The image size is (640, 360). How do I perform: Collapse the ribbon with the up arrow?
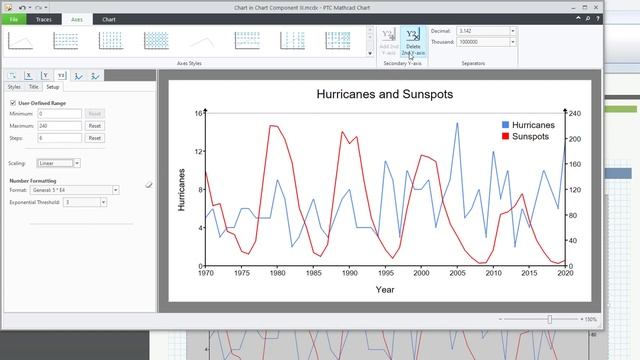[578, 19]
